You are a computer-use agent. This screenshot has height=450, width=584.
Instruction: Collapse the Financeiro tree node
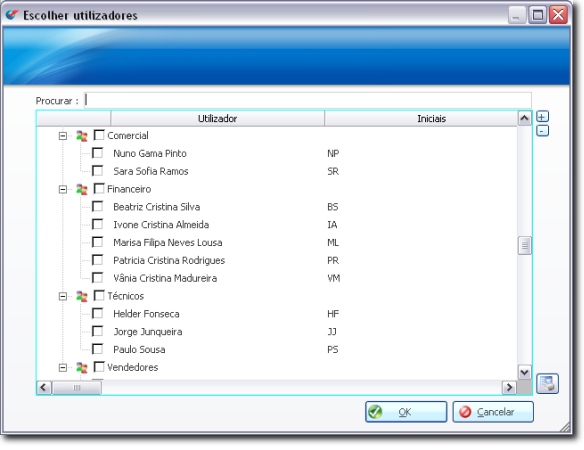click(x=63, y=190)
